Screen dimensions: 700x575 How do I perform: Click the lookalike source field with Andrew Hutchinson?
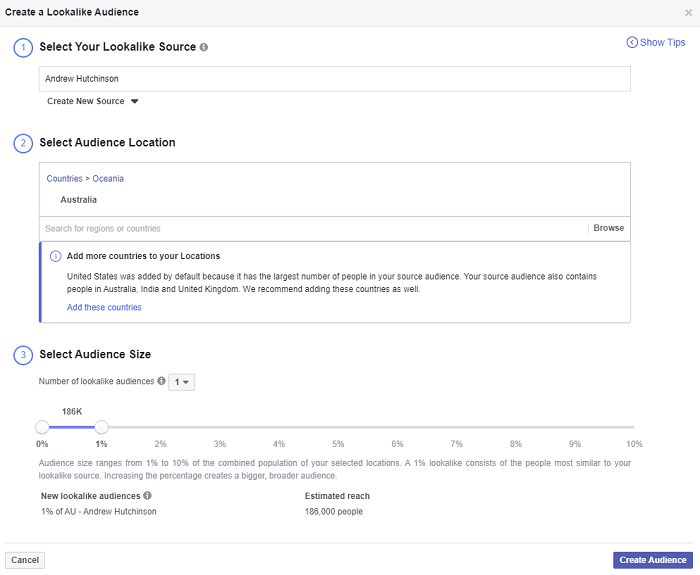335,79
